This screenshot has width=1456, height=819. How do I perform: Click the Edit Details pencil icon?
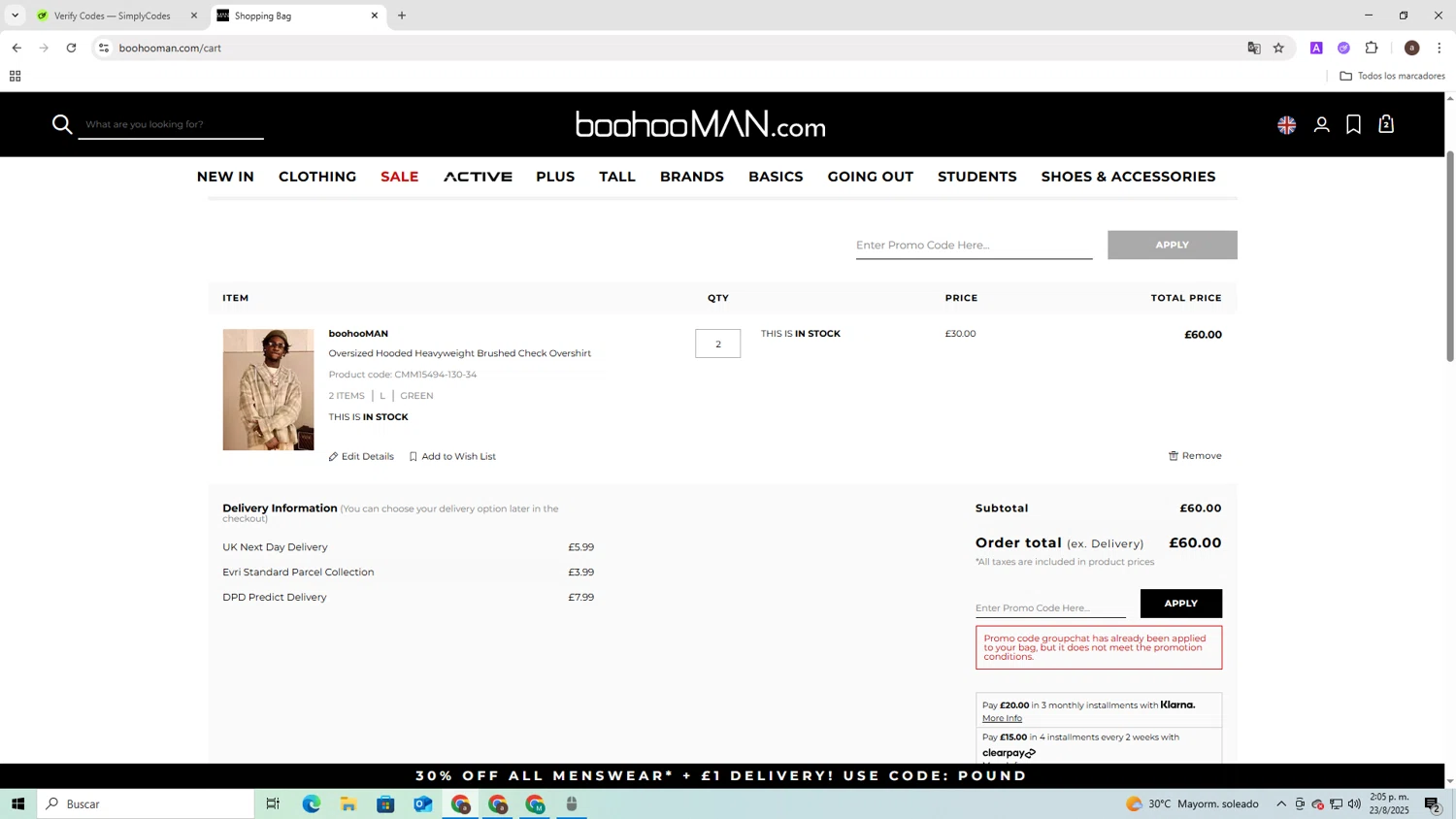pos(333,457)
